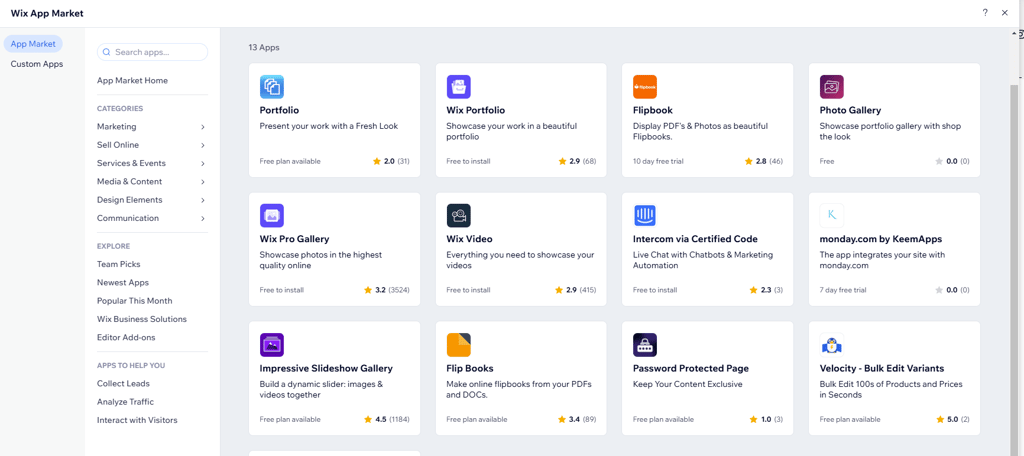Open the Communication category

pyautogui.click(x=128, y=218)
